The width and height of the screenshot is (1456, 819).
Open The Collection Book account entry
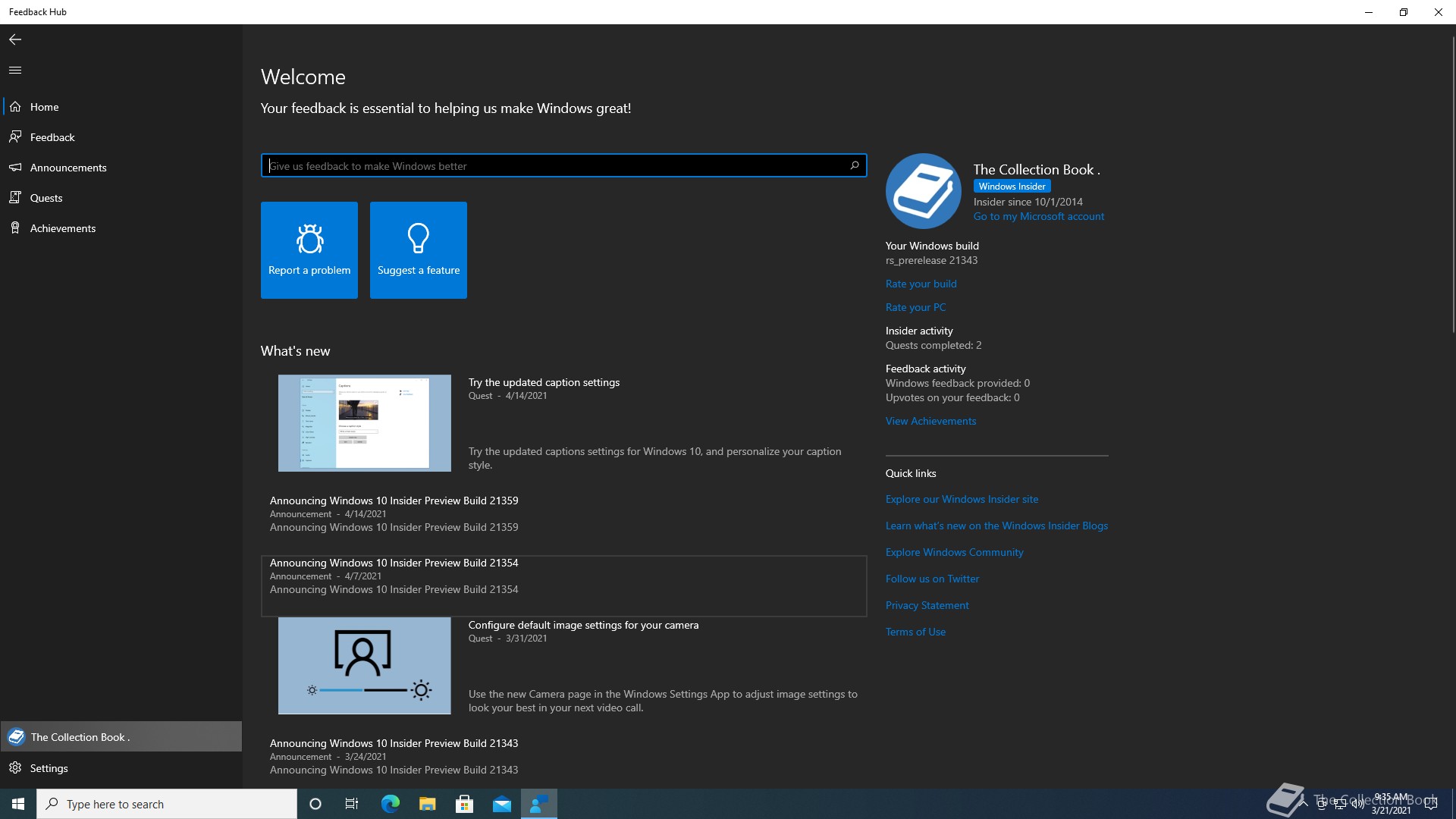[121, 736]
